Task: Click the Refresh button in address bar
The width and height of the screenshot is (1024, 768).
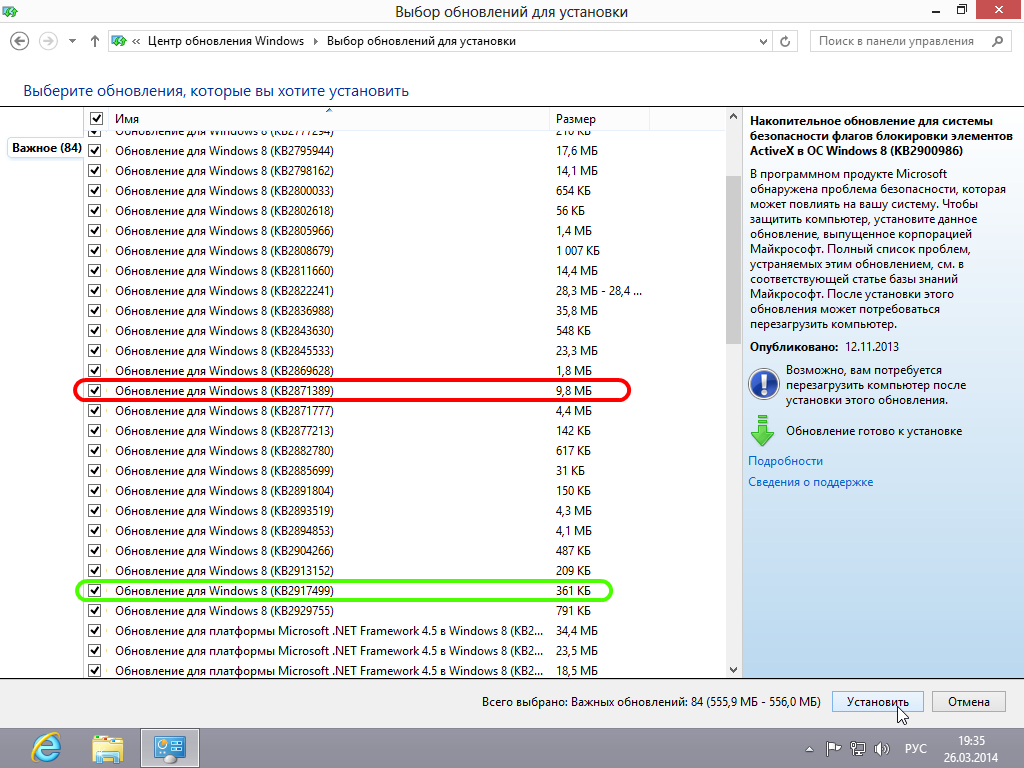Action: (x=785, y=41)
